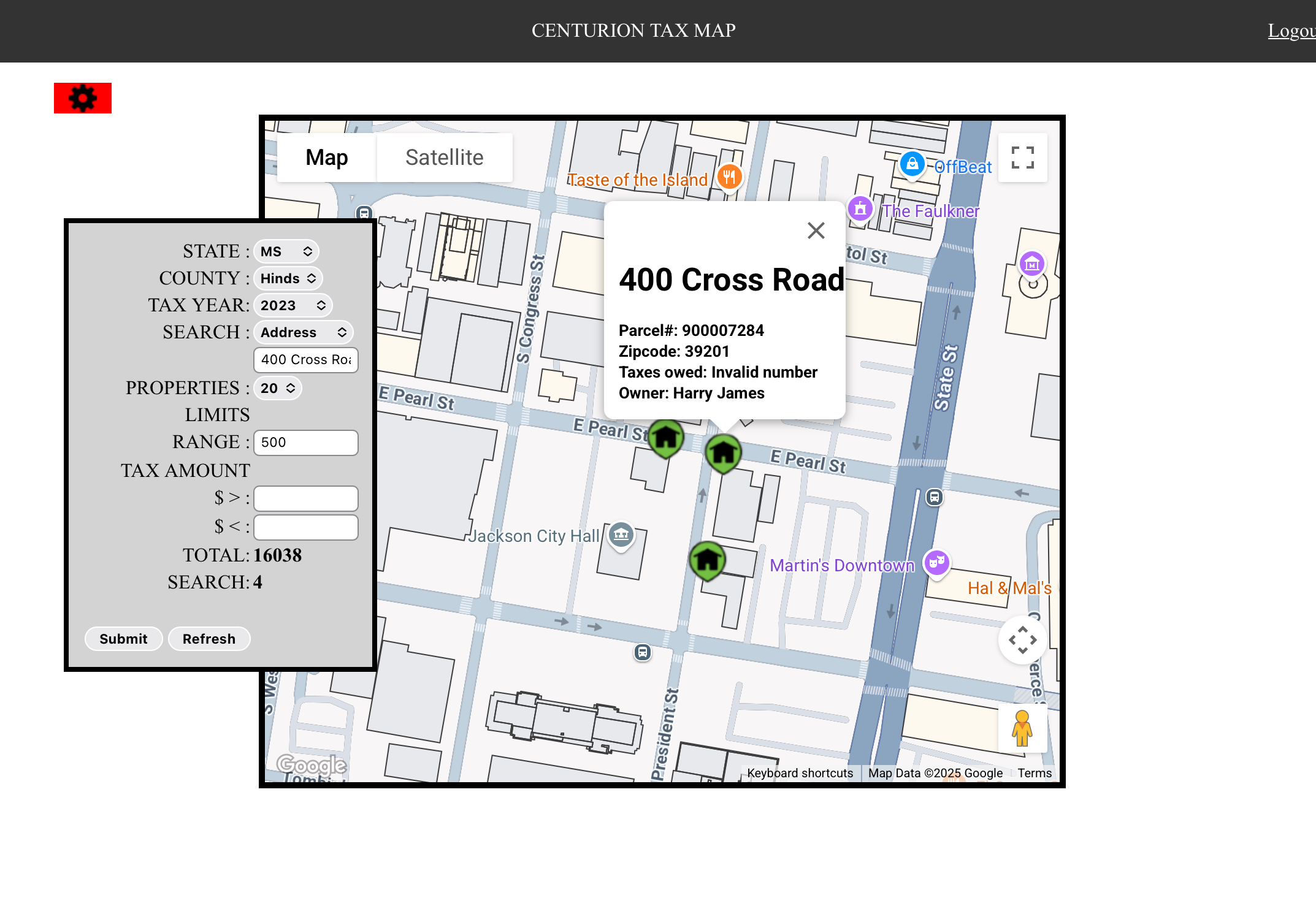The width and height of the screenshot is (1316, 906).
Task: Change the SEARCH type Address dropdown
Action: coord(303,332)
